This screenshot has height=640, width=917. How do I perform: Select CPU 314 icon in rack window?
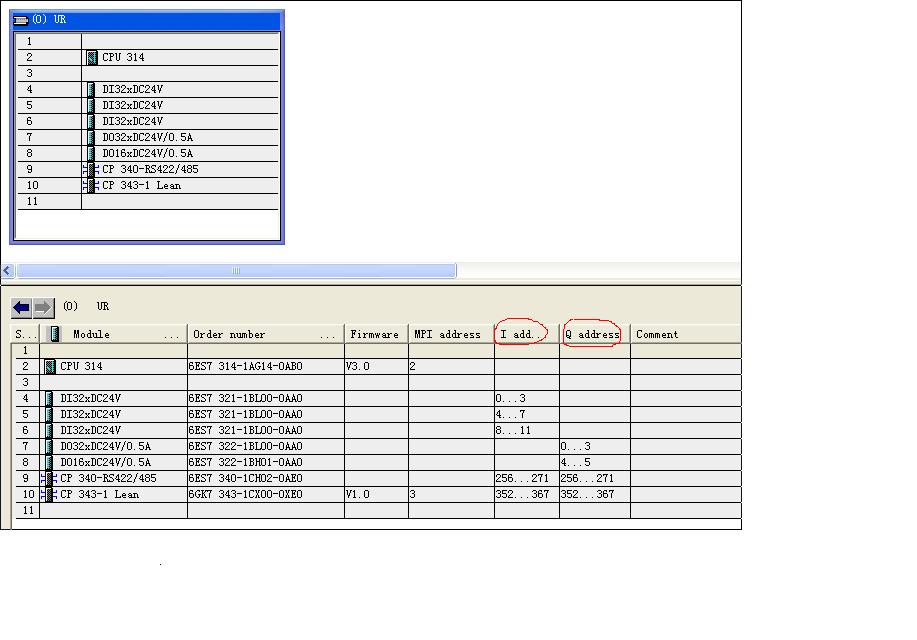(92, 57)
